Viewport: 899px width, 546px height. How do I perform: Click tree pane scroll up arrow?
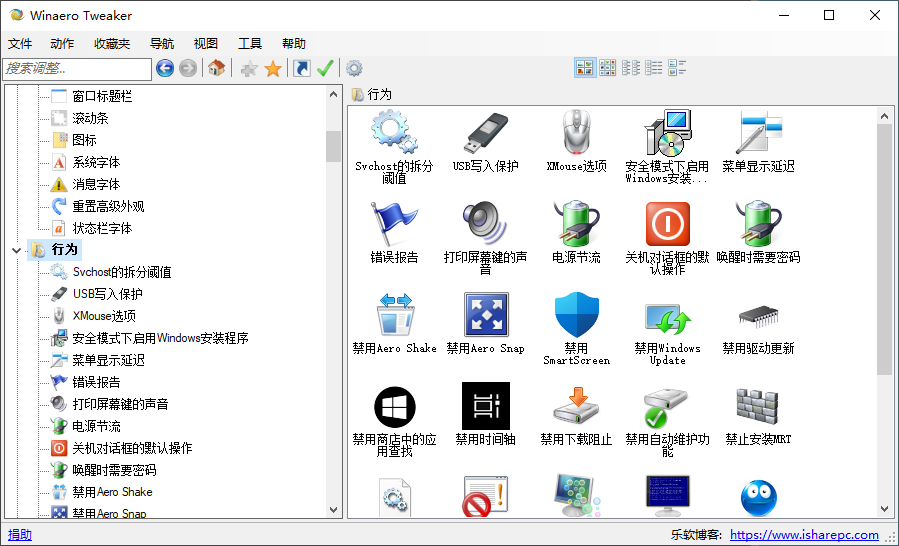tap(334, 94)
